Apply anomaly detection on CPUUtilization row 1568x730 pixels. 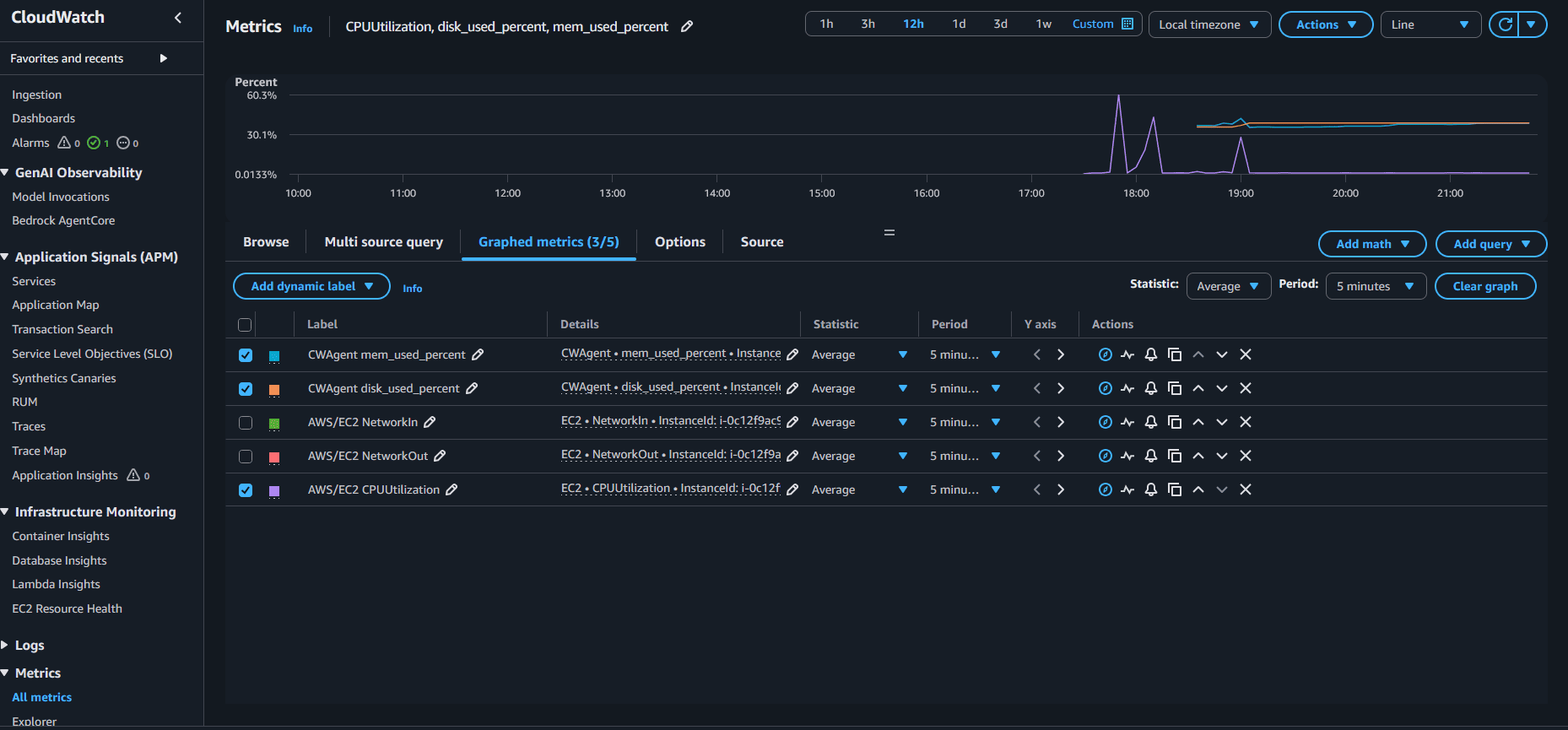coord(1127,489)
